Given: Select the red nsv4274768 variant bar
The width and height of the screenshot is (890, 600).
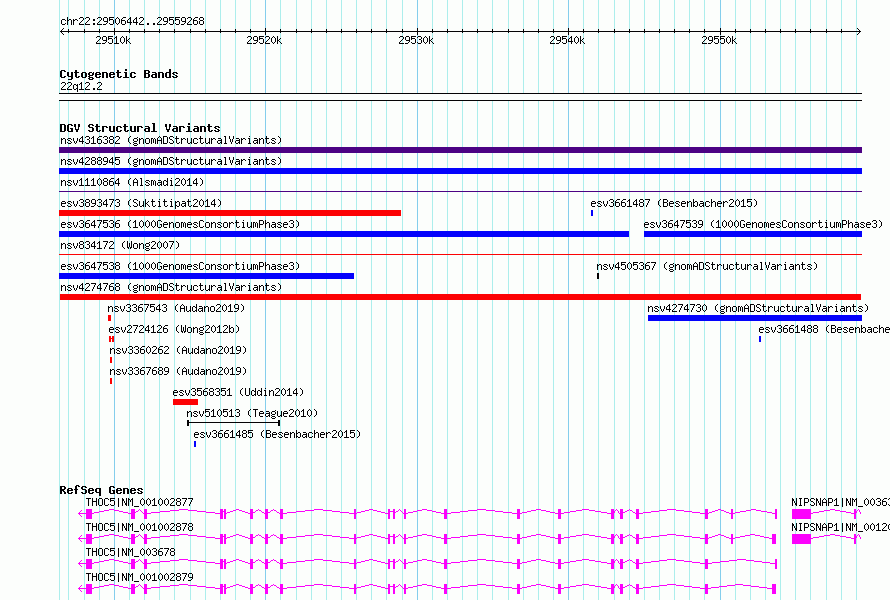Looking at the screenshot, I should pyautogui.click(x=460, y=297).
